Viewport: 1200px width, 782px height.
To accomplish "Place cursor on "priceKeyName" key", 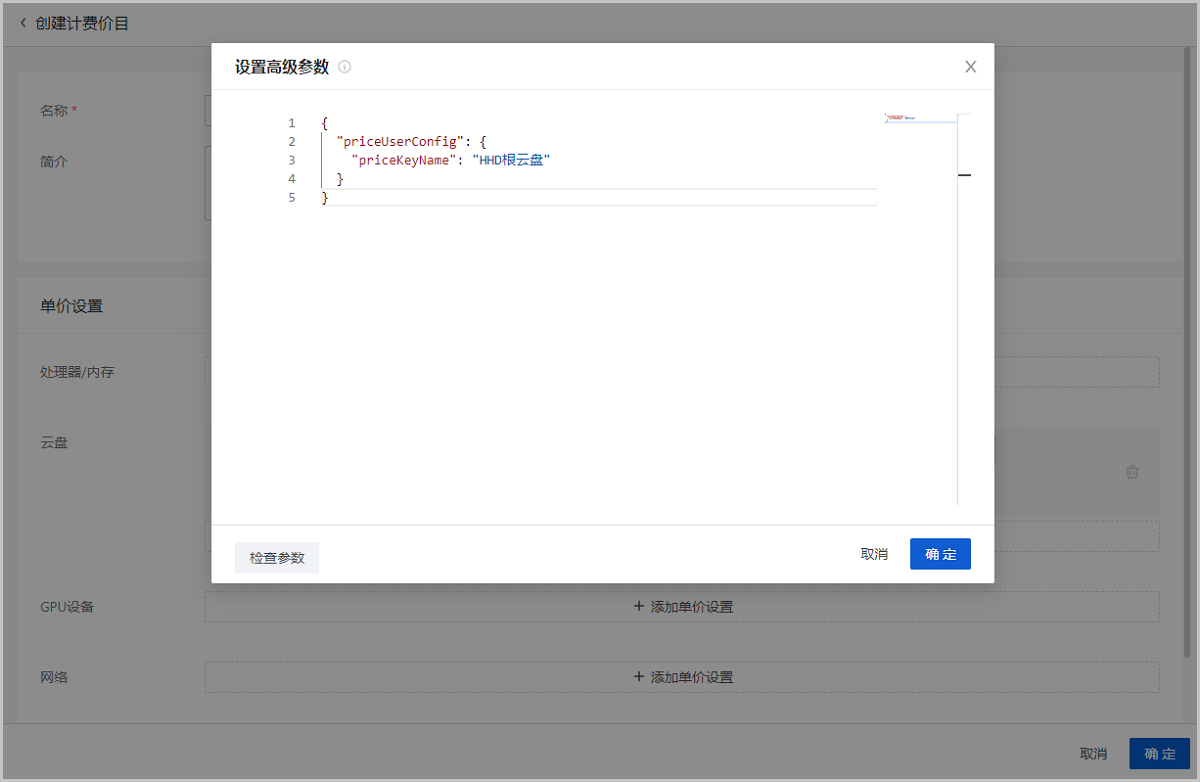I will pos(404,160).
